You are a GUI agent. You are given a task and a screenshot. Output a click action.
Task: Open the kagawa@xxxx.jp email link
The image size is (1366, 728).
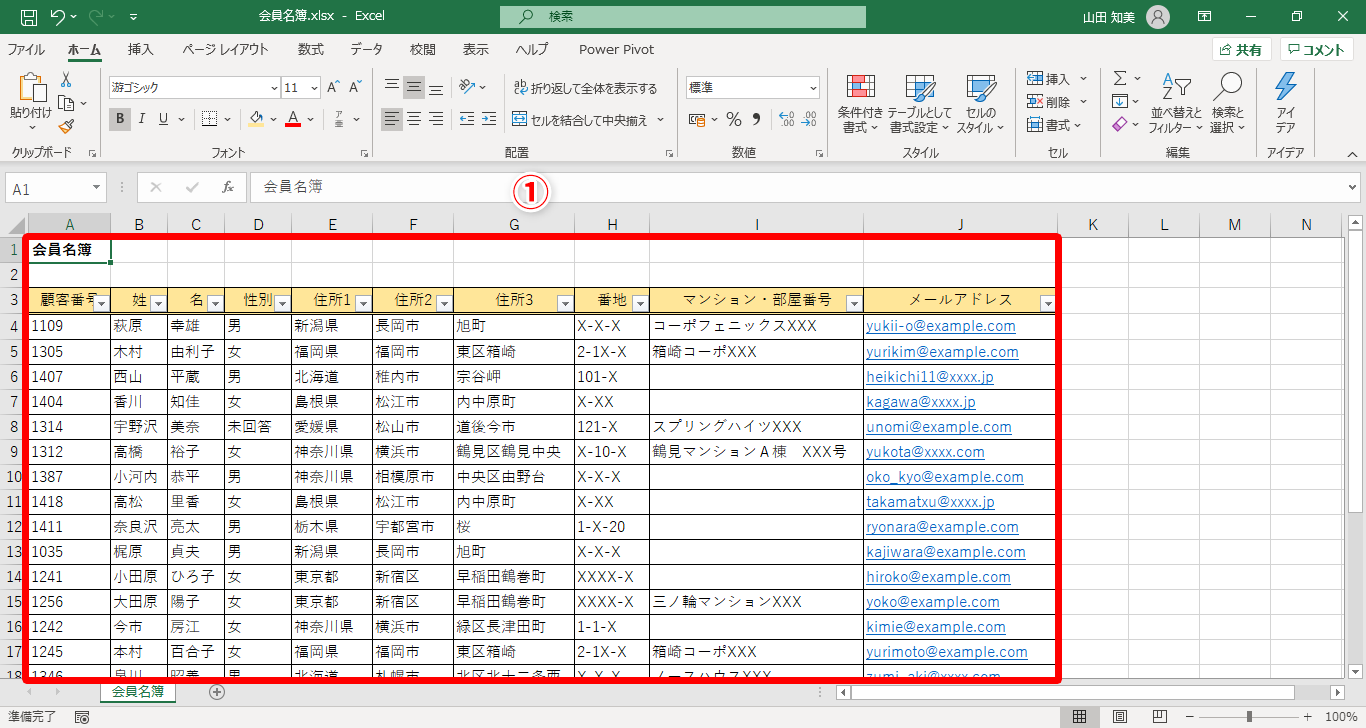click(921, 402)
